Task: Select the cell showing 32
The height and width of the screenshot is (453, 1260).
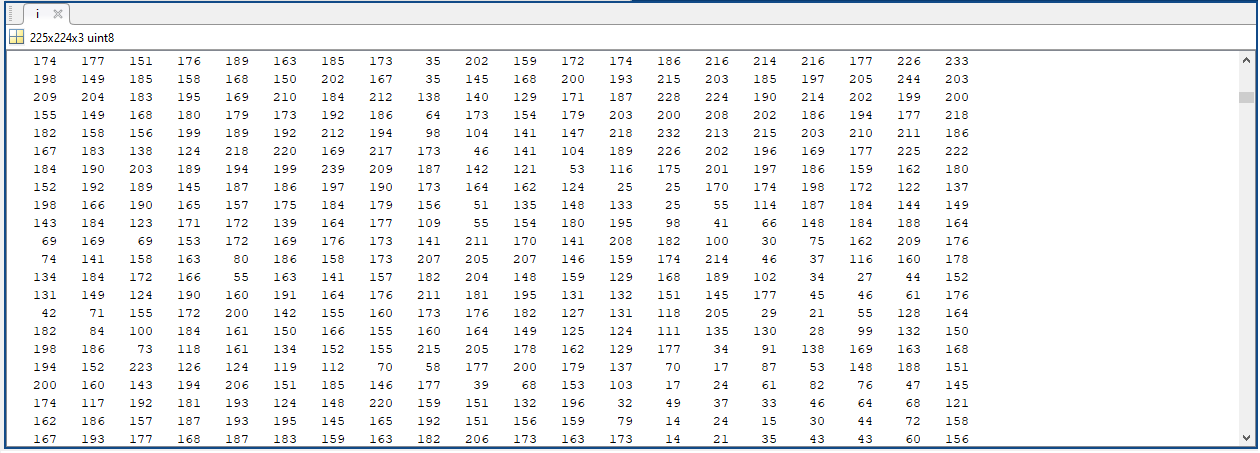Action: point(625,403)
